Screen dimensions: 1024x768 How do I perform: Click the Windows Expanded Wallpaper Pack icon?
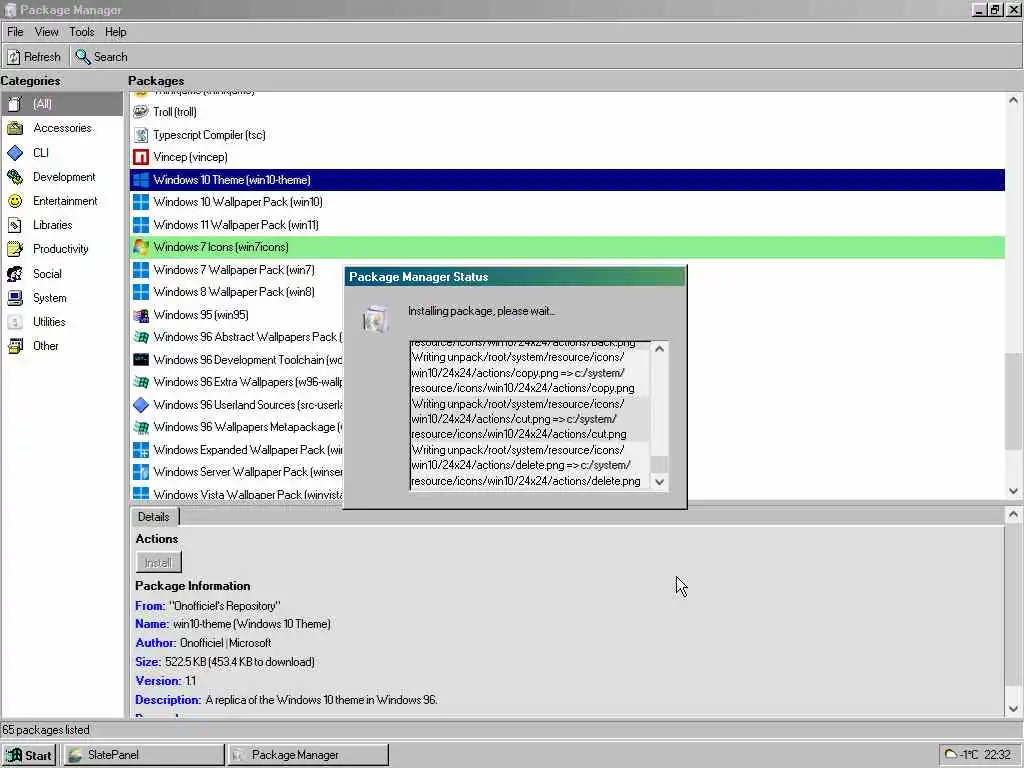coord(140,450)
